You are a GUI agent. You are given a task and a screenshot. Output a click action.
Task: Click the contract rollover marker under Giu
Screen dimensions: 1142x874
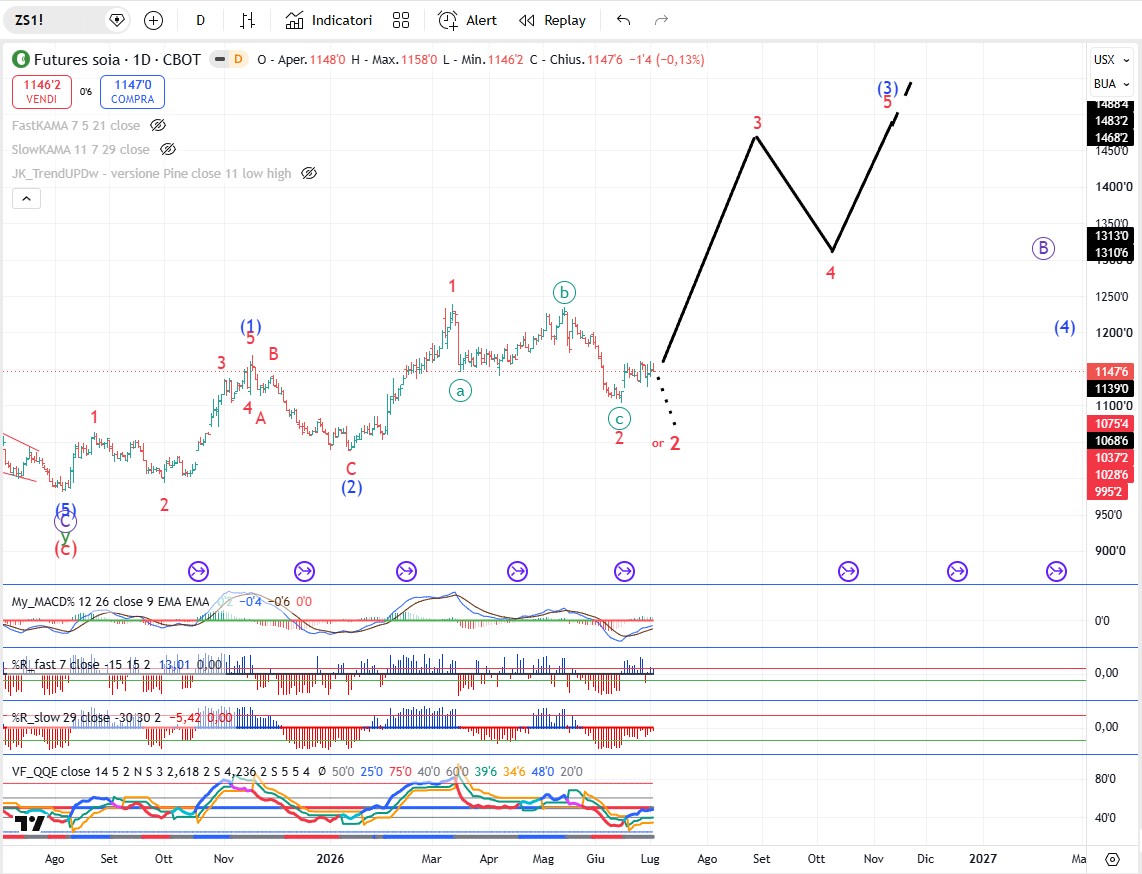coord(624,572)
